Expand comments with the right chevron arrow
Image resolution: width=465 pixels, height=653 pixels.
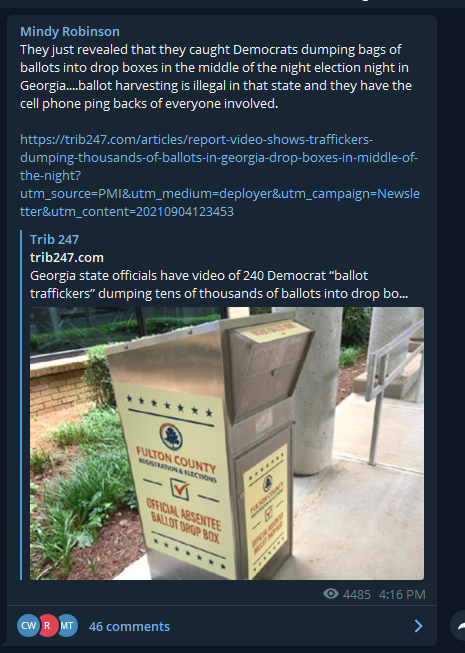(x=418, y=626)
